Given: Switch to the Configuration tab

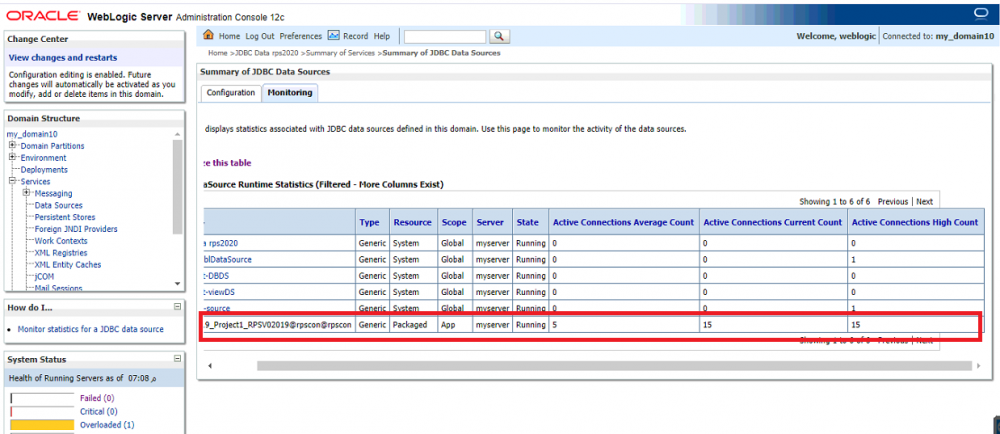Looking at the screenshot, I should pyautogui.click(x=230, y=93).
